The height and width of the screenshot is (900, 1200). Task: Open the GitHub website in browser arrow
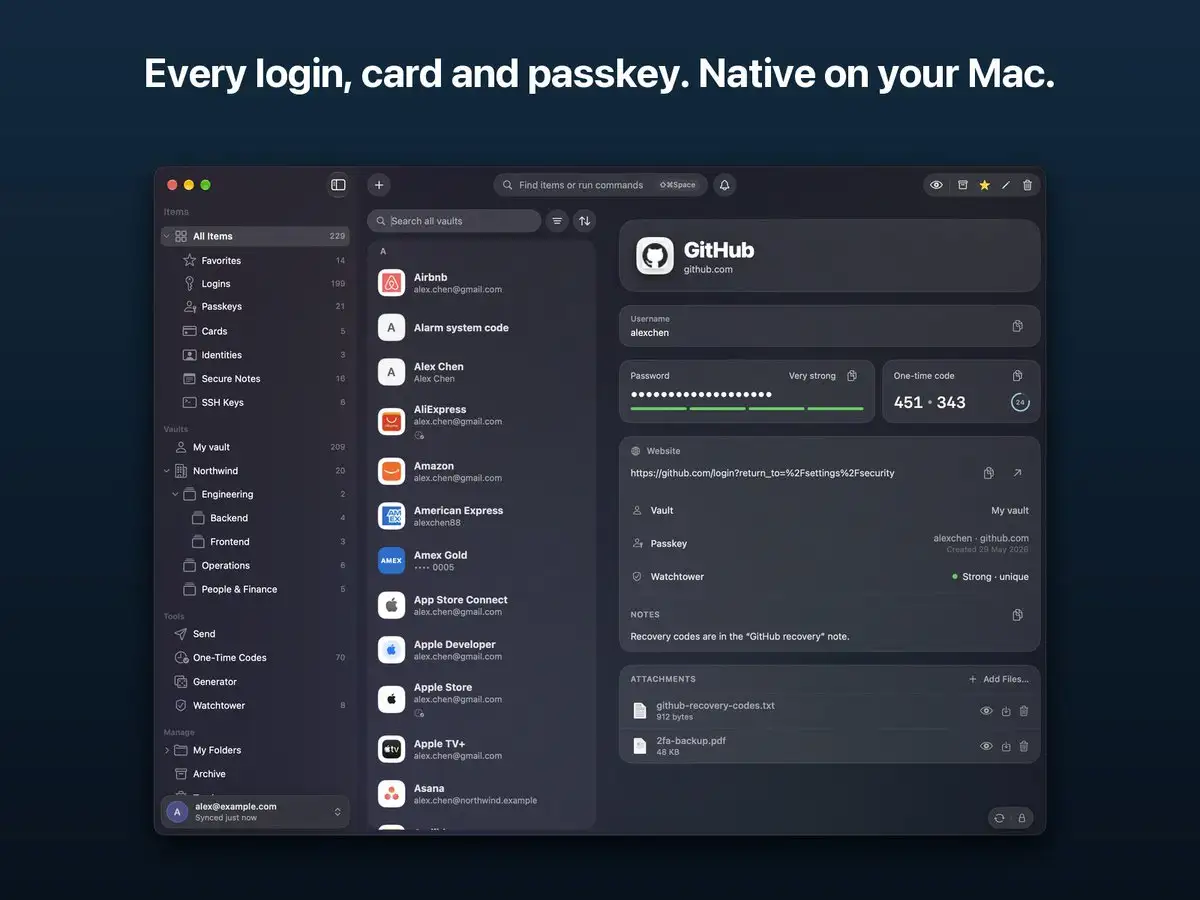tap(1018, 473)
